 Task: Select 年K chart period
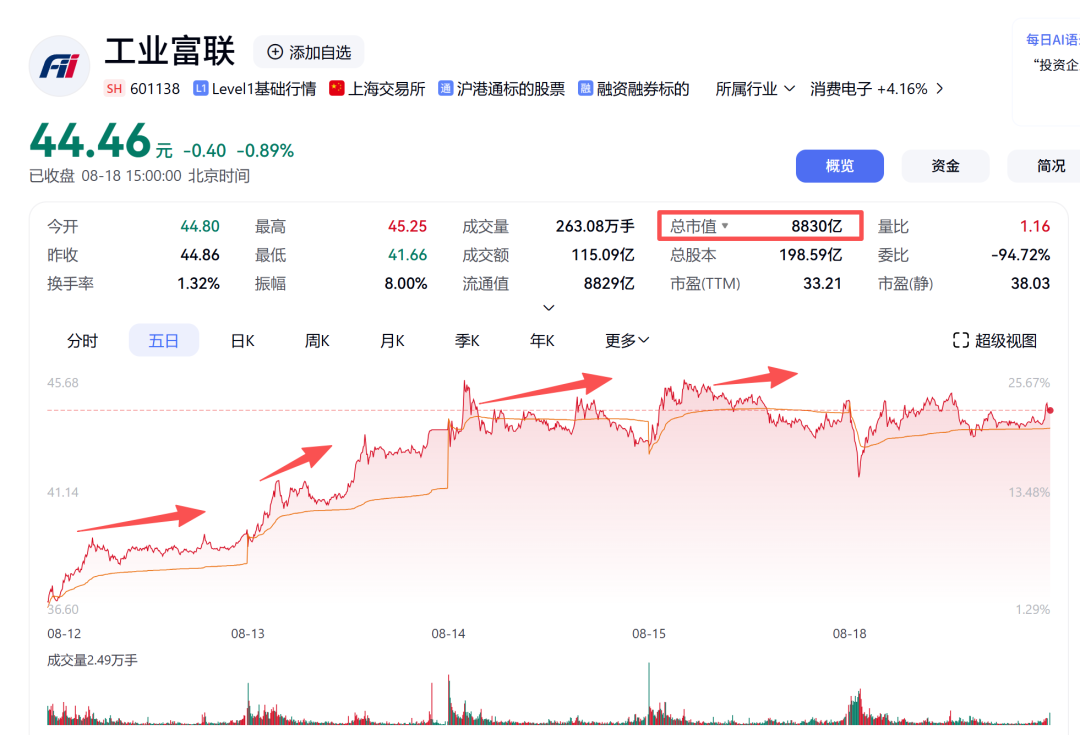click(542, 340)
